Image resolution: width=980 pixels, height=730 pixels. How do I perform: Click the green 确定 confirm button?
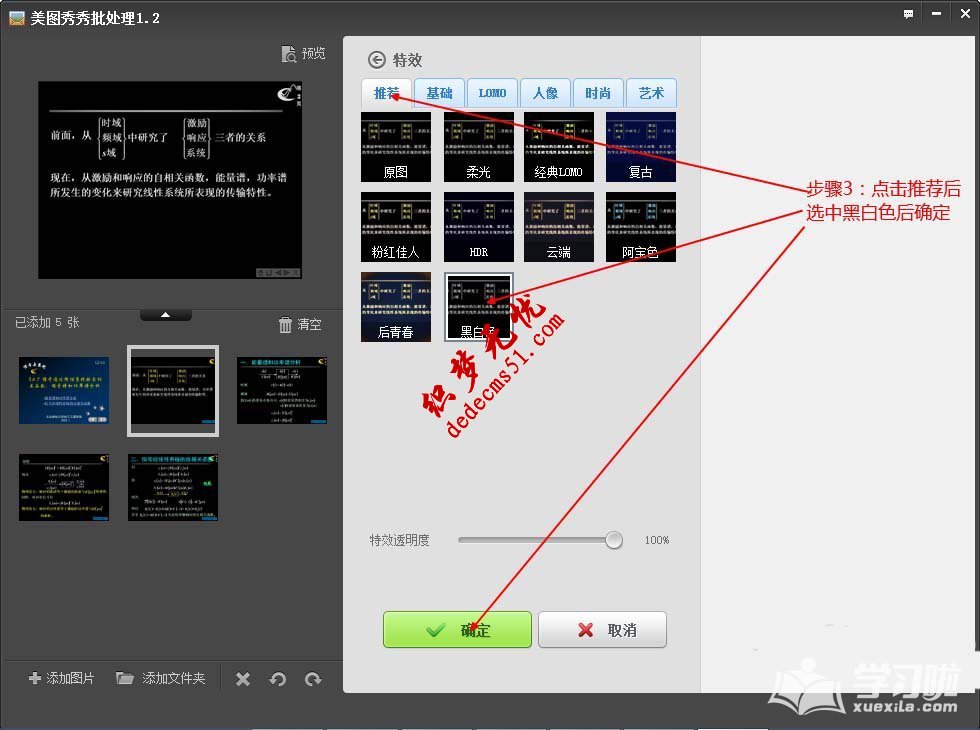pos(457,630)
